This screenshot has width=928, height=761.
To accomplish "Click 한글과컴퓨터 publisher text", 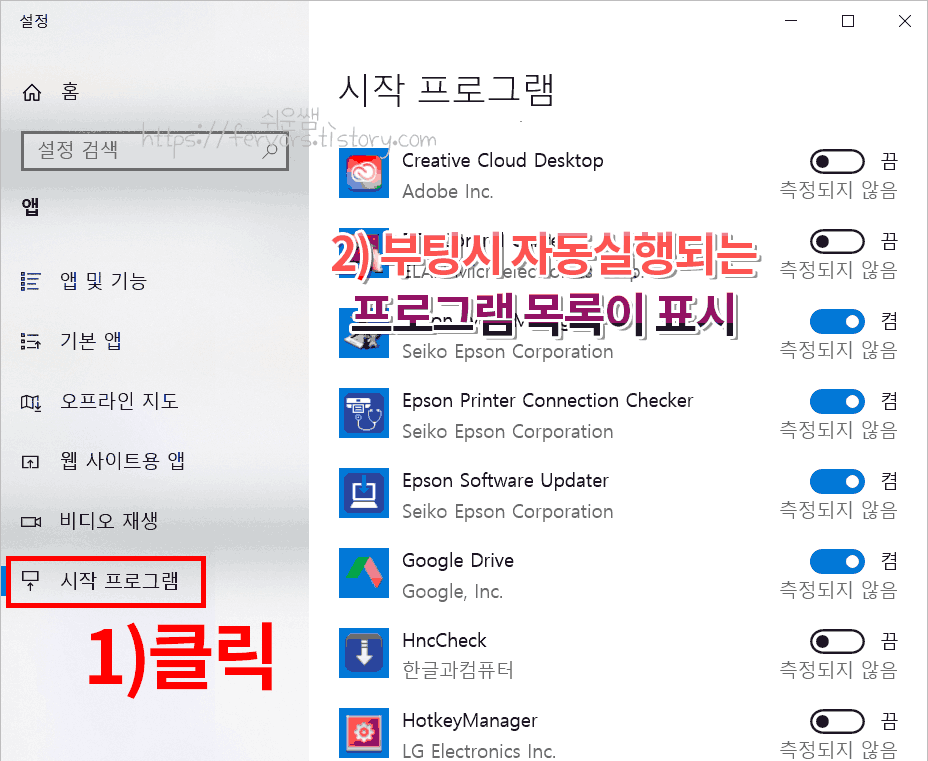I will (x=458, y=670).
